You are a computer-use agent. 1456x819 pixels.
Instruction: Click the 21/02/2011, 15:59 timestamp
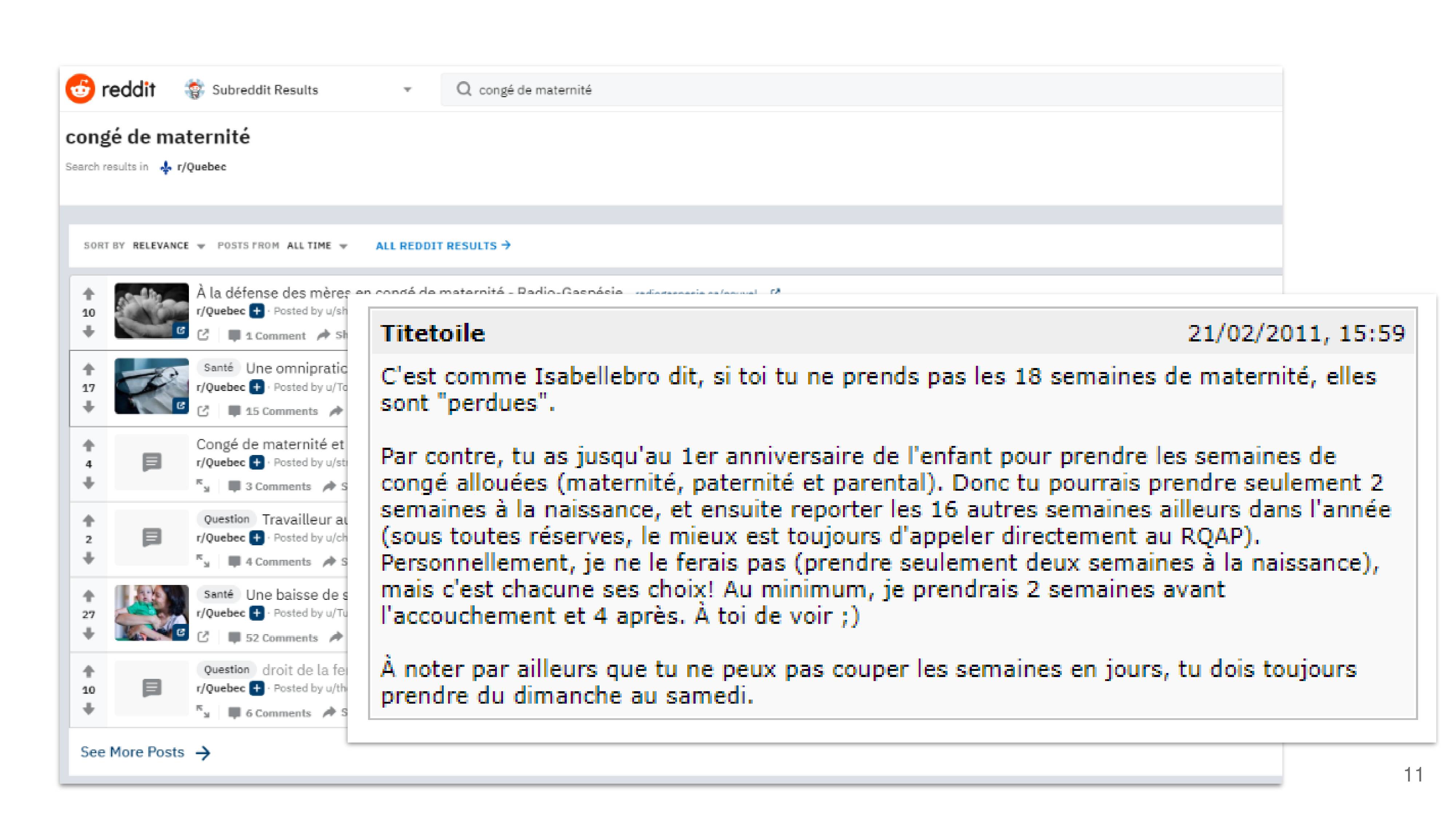click(1296, 333)
